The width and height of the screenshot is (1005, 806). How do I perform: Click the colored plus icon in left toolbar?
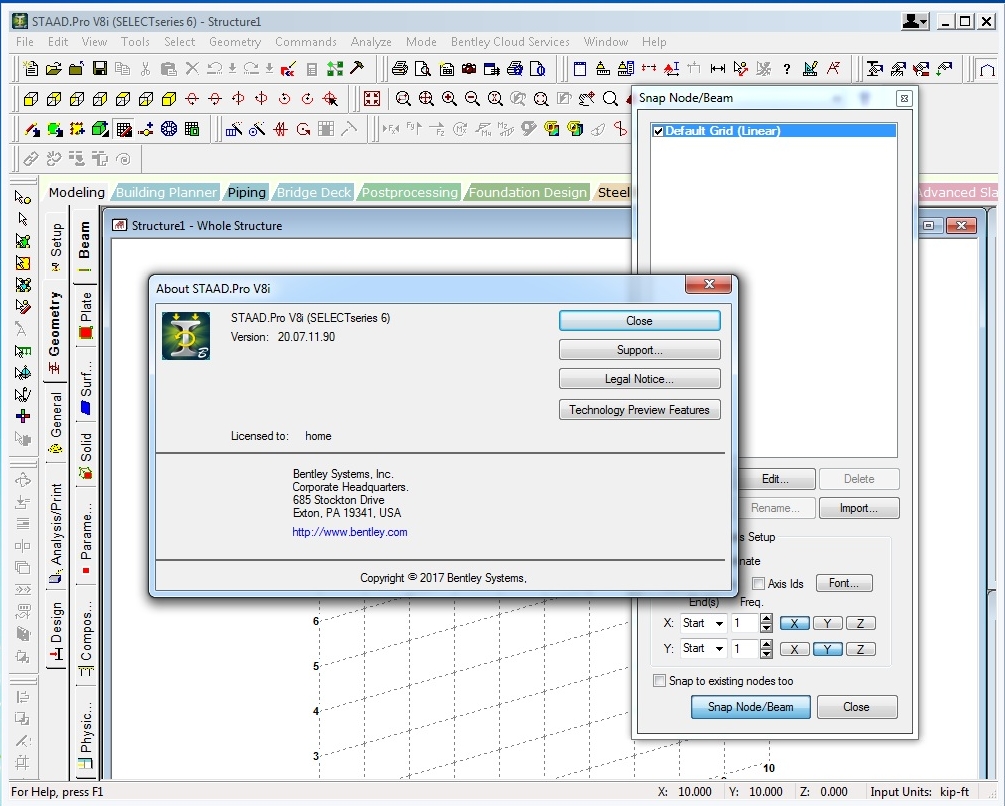coord(22,416)
